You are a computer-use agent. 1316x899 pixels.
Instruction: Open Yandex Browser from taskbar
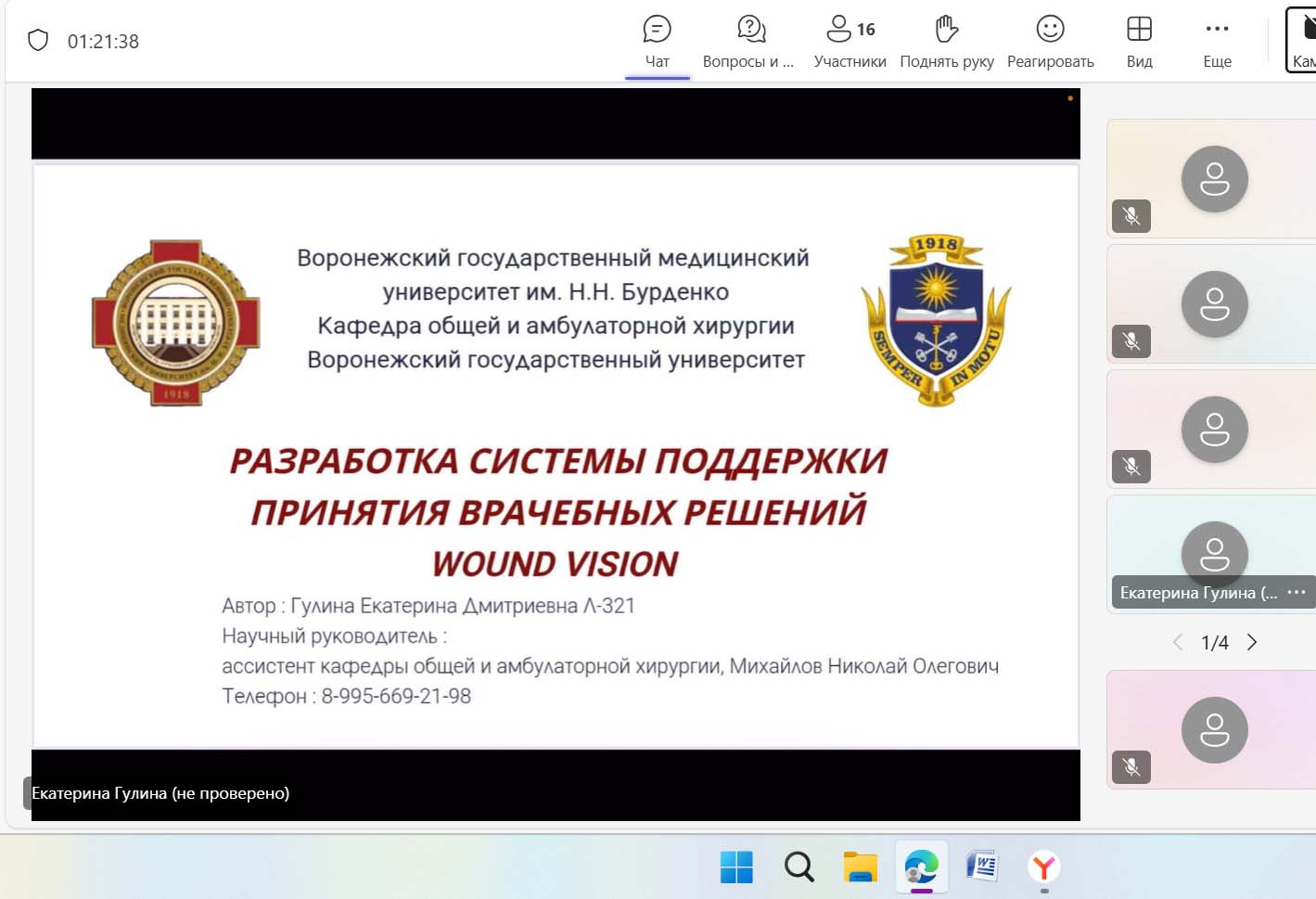[1044, 867]
